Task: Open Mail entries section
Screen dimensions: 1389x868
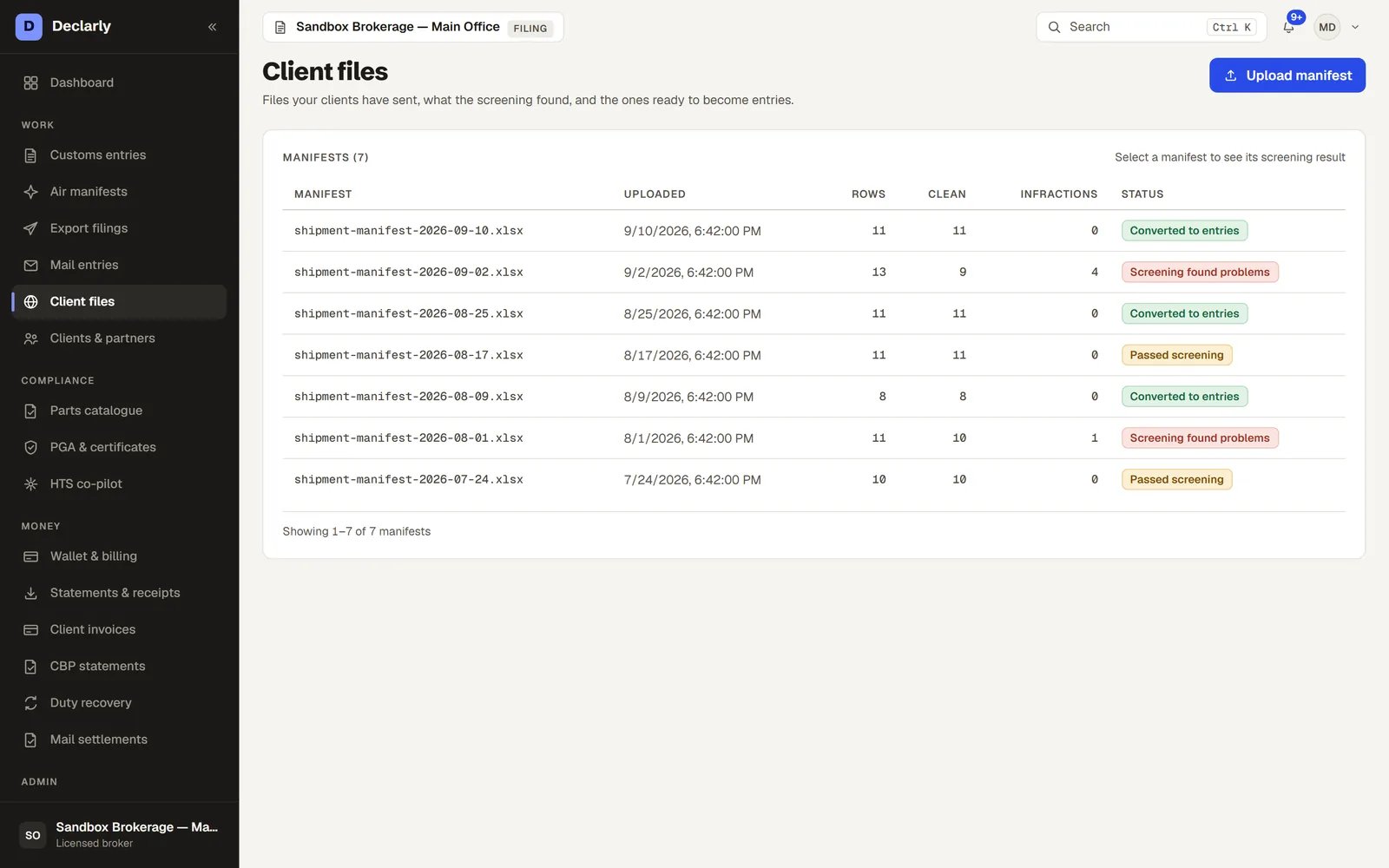Action: (x=119, y=265)
